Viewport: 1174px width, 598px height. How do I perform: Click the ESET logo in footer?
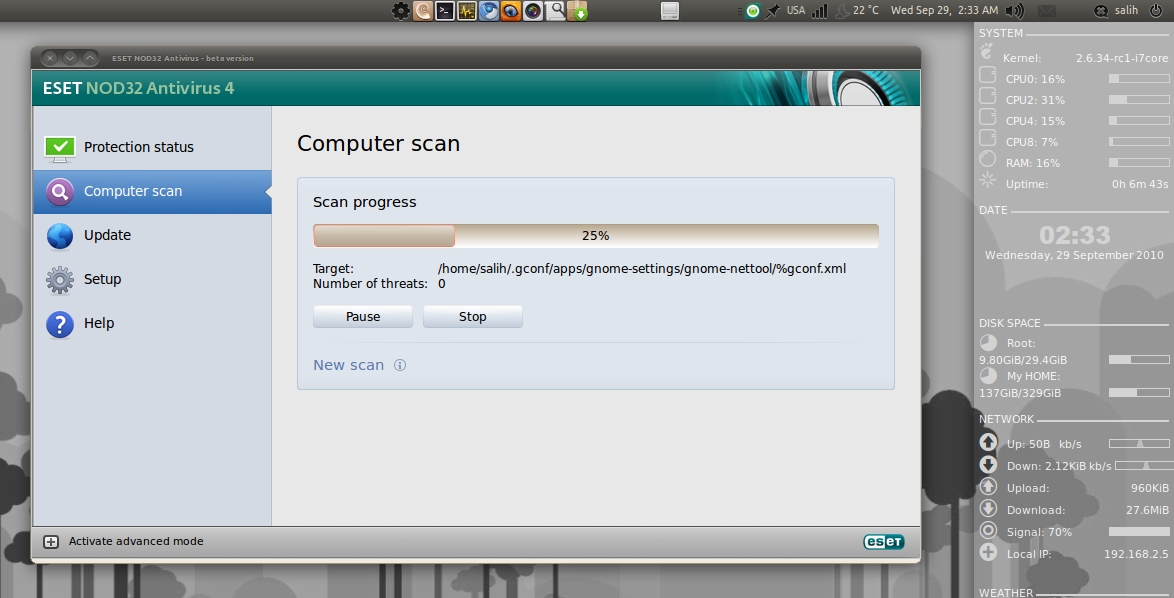click(x=883, y=542)
